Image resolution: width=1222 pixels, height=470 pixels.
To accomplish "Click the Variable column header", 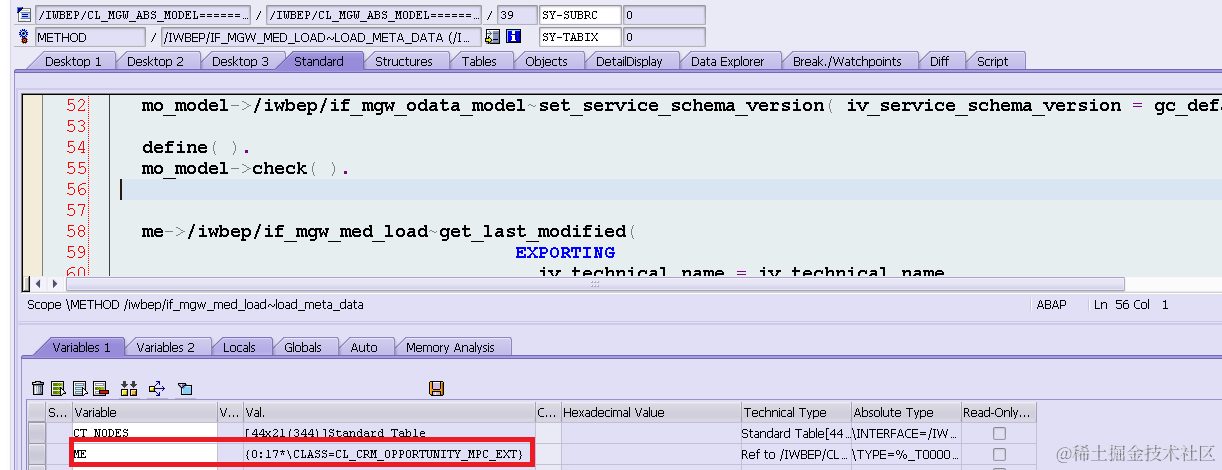I will [143, 412].
